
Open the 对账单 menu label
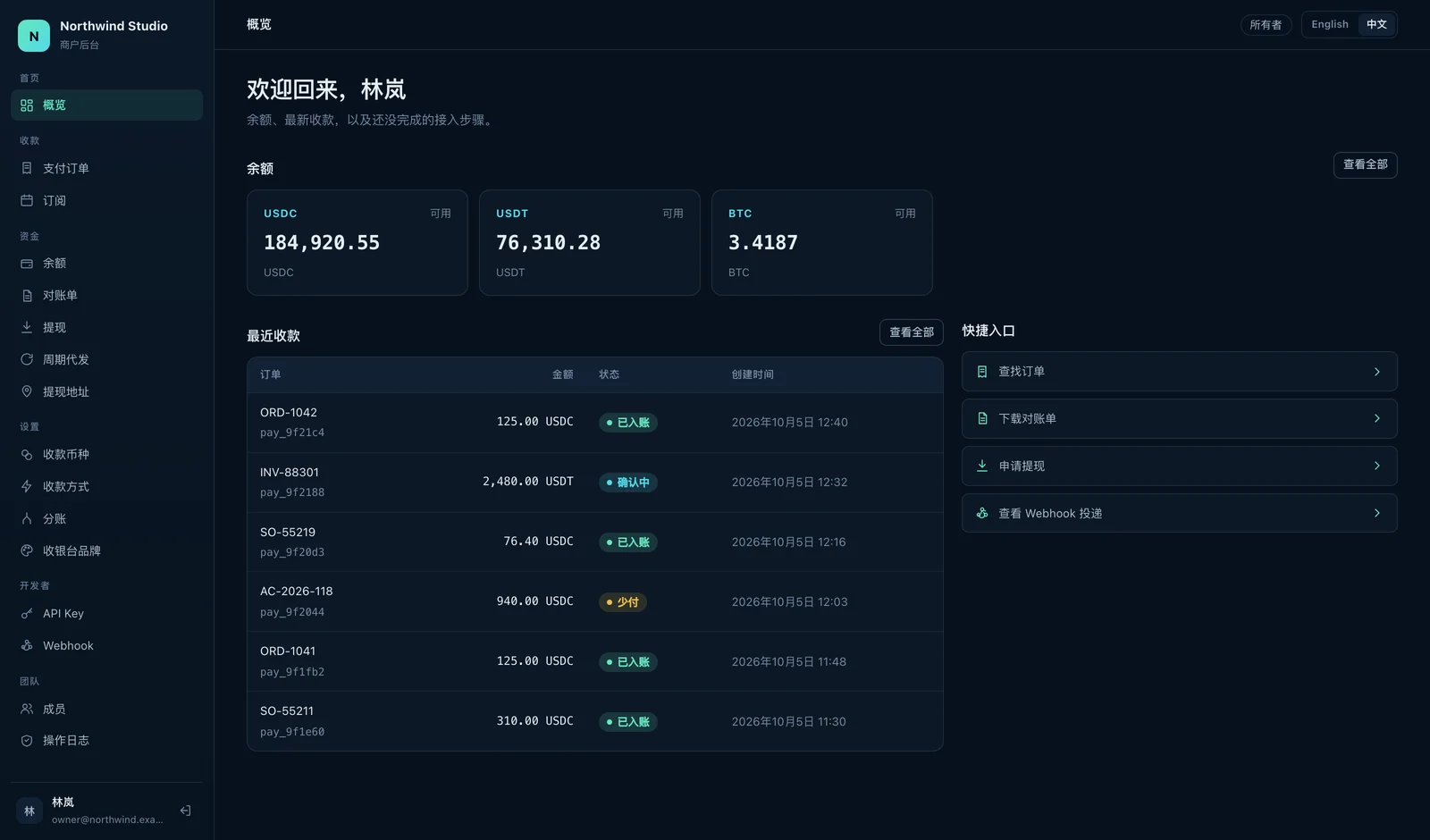tap(60, 296)
